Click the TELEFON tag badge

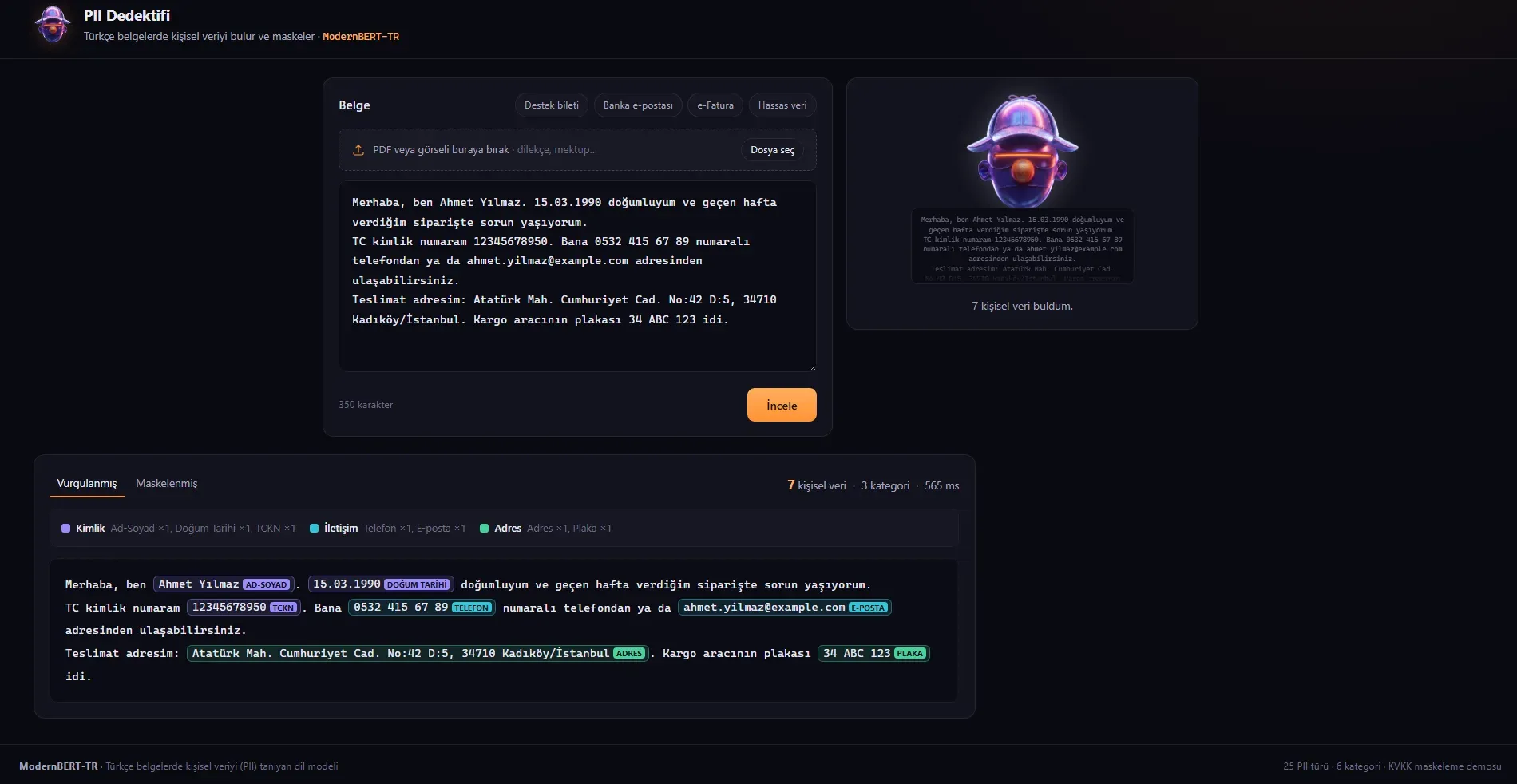point(472,608)
